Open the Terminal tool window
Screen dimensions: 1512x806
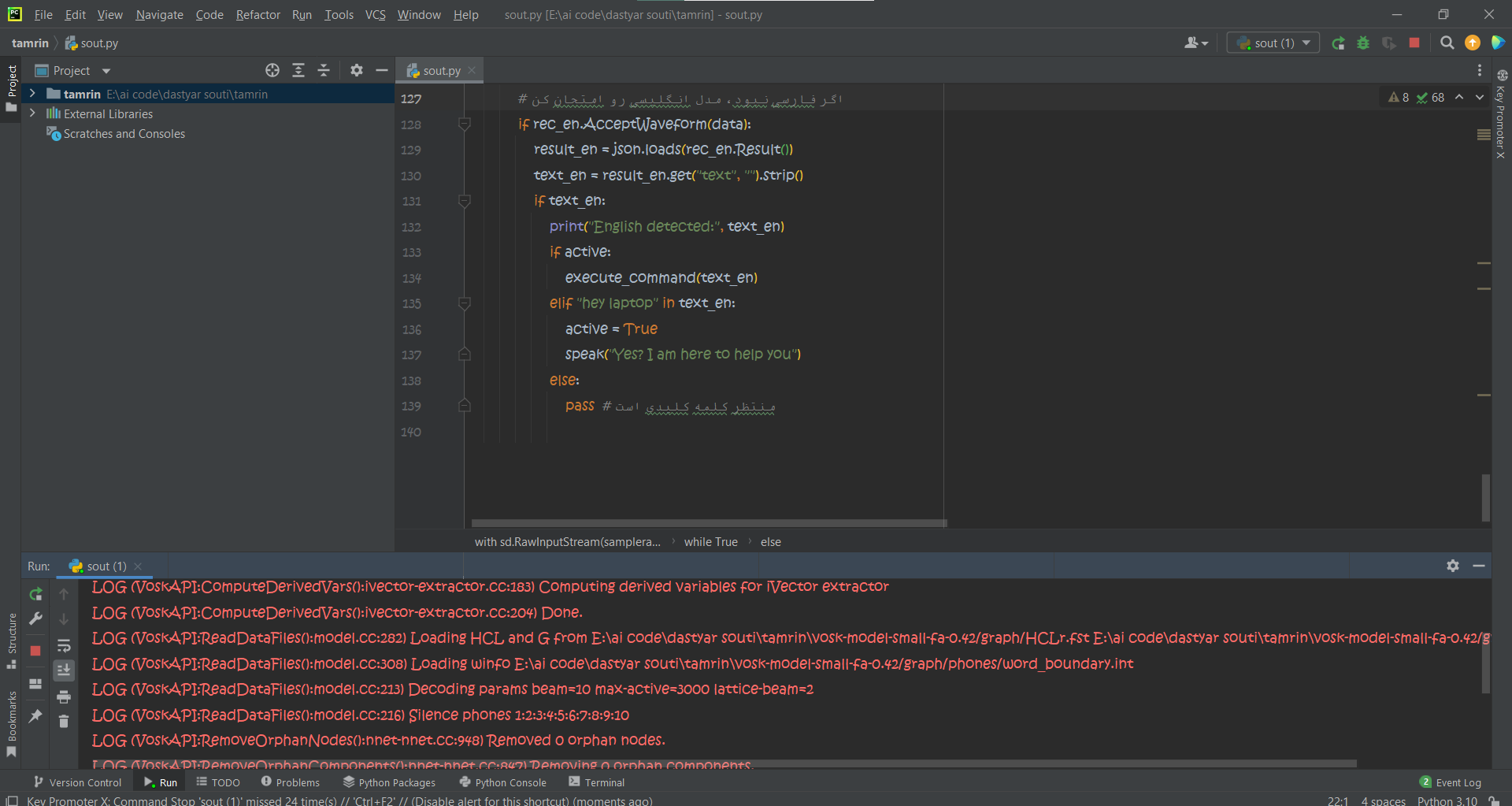(x=596, y=782)
